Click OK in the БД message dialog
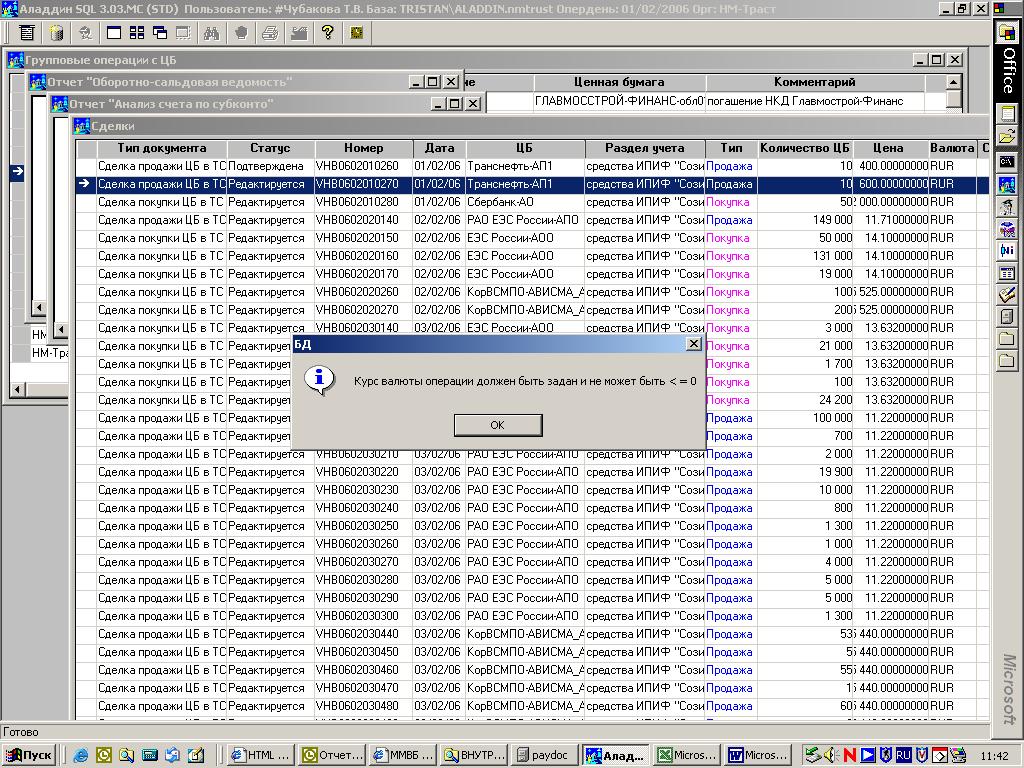Screen dimensions: 1024x768 point(498,425)
